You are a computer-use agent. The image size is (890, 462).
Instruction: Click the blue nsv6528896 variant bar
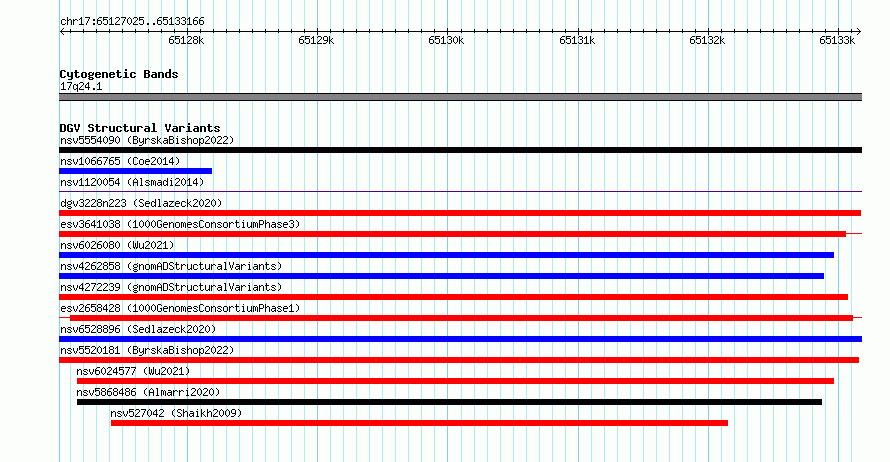click(460, 339)
